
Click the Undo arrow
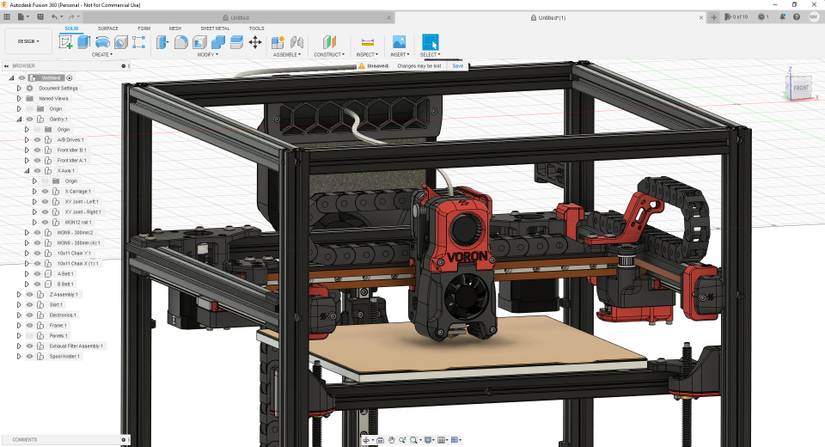click(54, 17)
